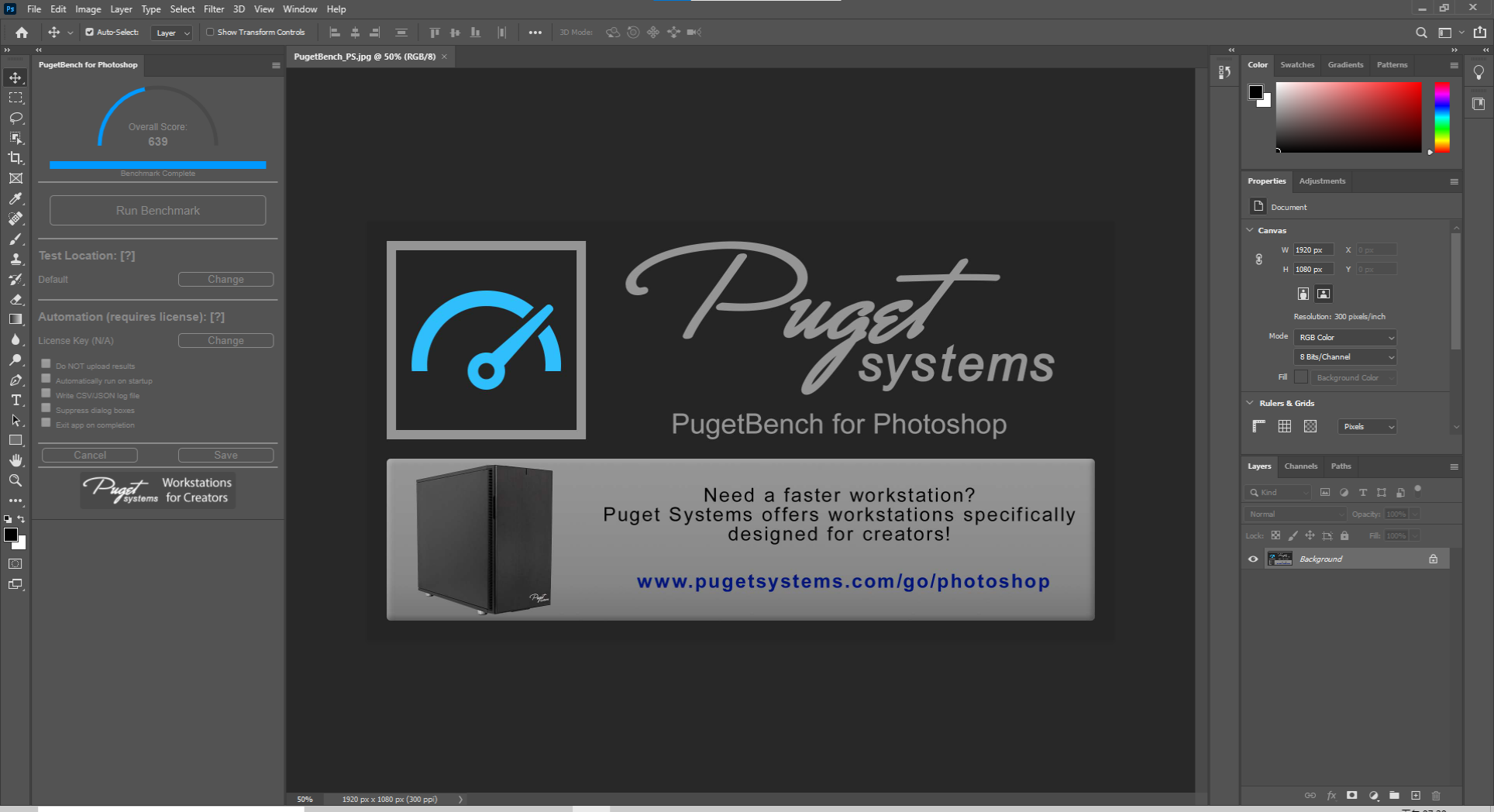Click Change button for Test Location
The image size is (1494, 812).
pos(225,279)
